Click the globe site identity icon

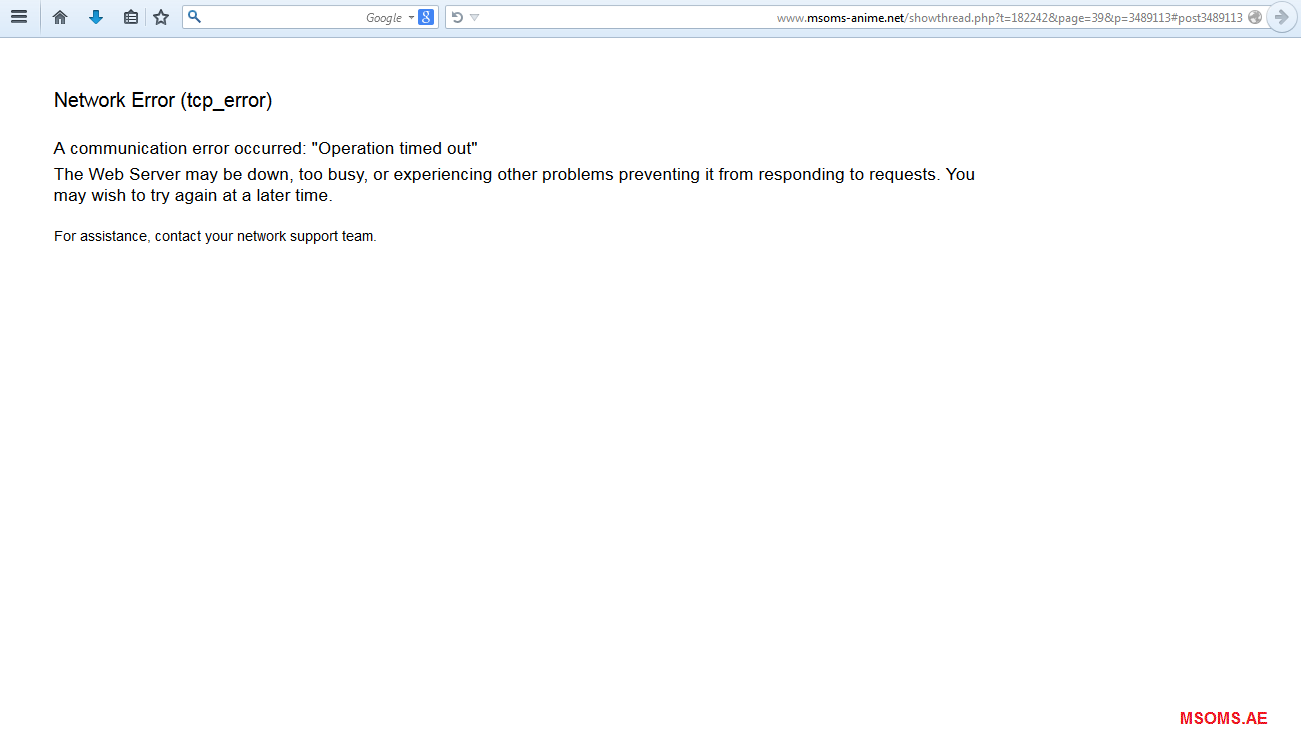click(x=1255, y=17)
